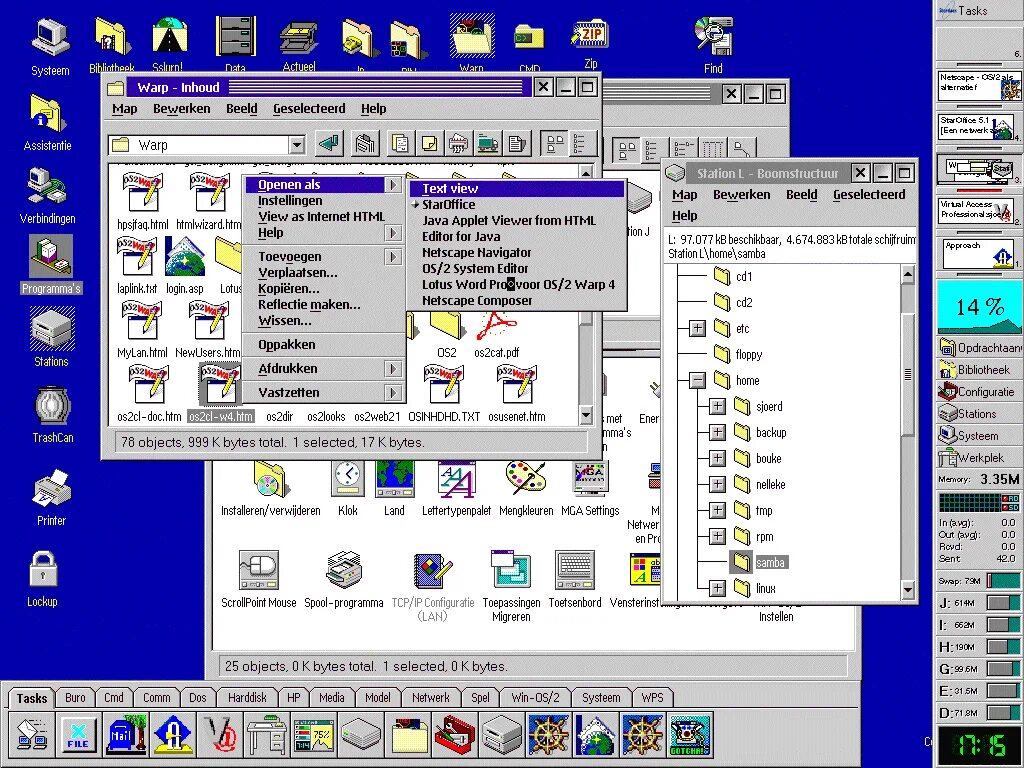Open the Lettertypenpalet icon
Image resolution: width=1024 pixels, height=768 pixels.
(x=456, y=479)
